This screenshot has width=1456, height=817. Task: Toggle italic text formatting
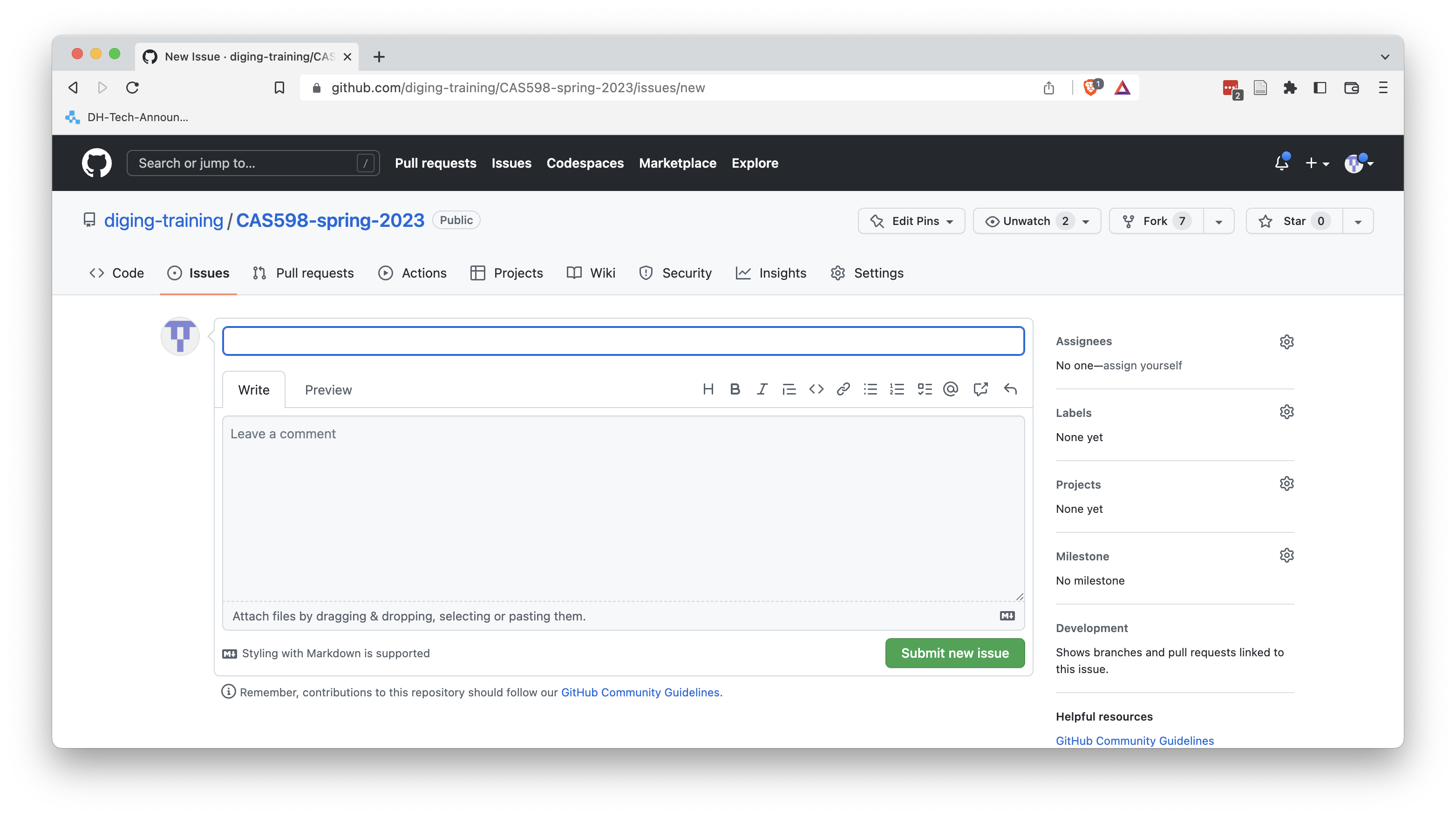point(761,390)
